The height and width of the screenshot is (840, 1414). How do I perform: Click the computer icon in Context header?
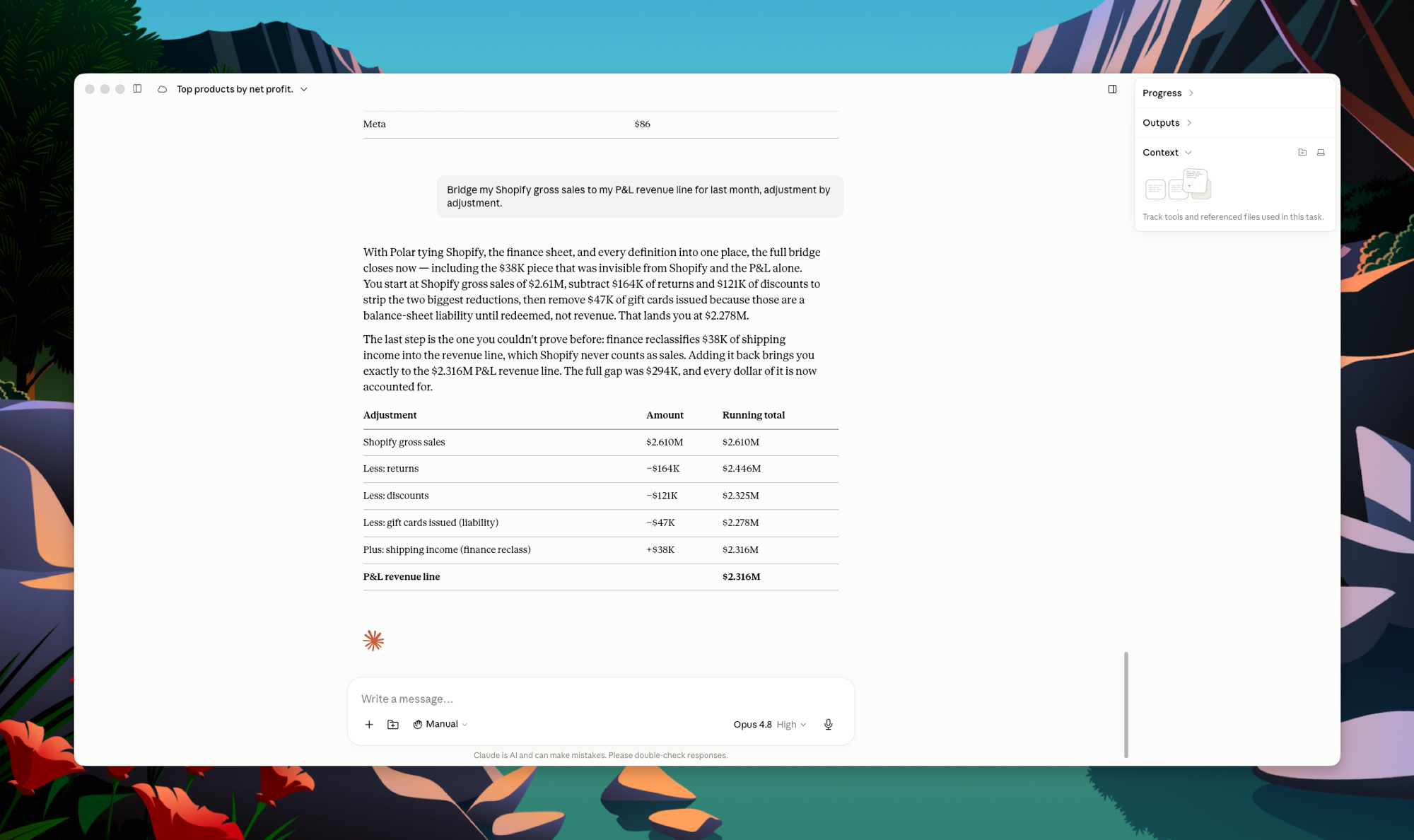1321,153
